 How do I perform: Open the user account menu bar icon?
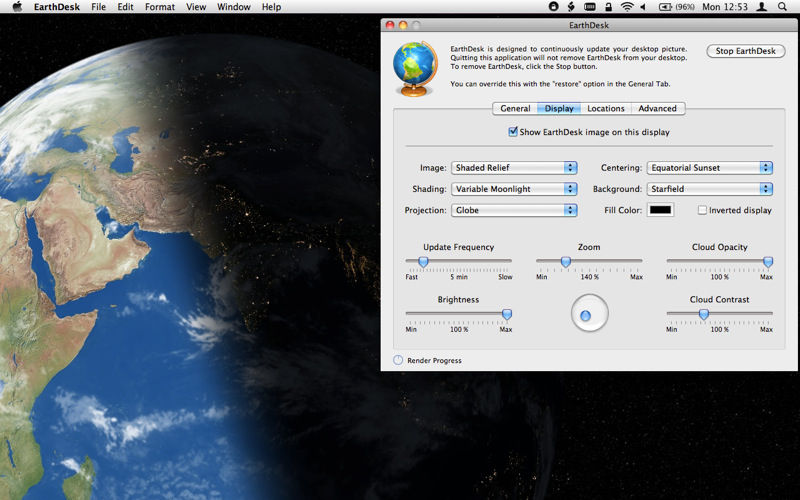[x=762, y=7]
